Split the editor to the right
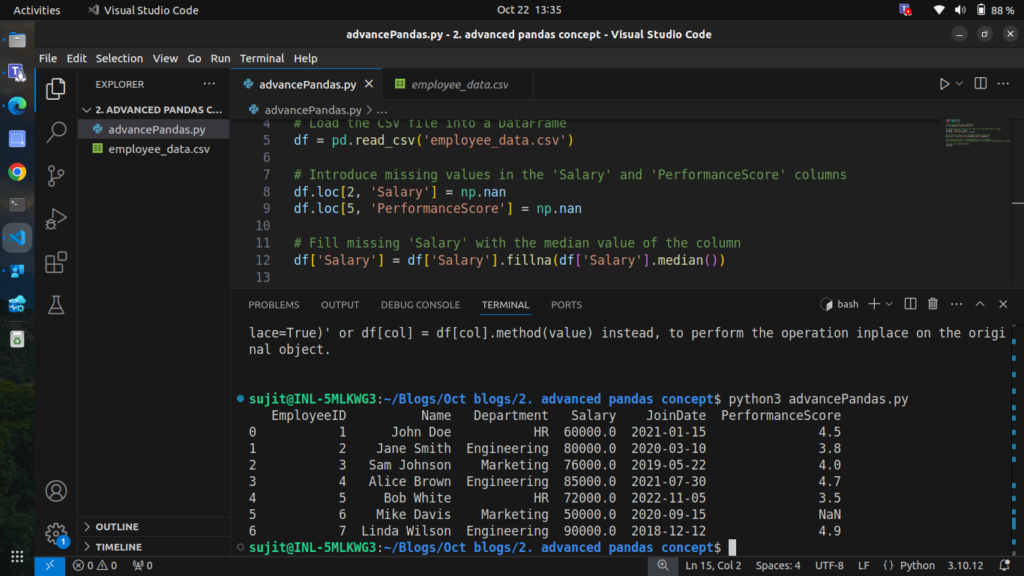Viewport: 1024px width, 576px height. 981,84
